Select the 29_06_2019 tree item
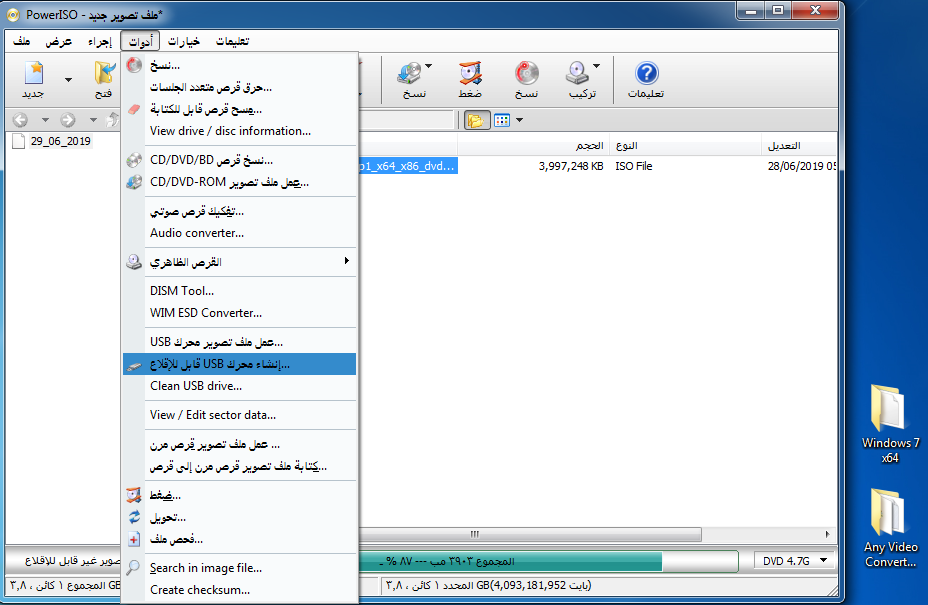The width and height of the screenshot is (928, 605). [x=60, y=141]
